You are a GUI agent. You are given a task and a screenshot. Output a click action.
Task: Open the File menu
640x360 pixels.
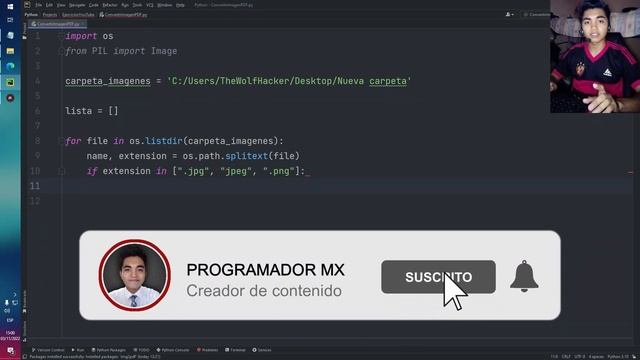pos(38,5)
